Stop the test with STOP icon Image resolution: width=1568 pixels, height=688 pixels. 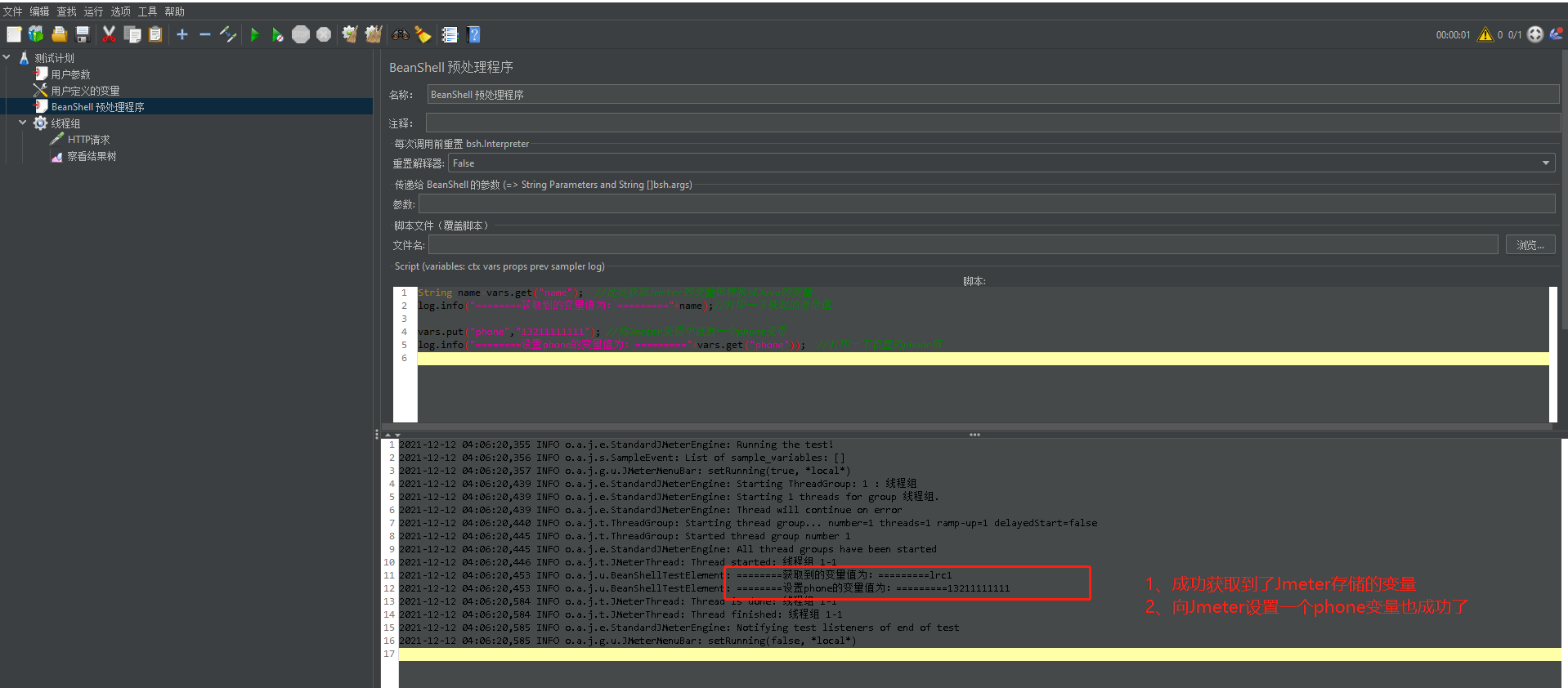(x=301, y=34)
